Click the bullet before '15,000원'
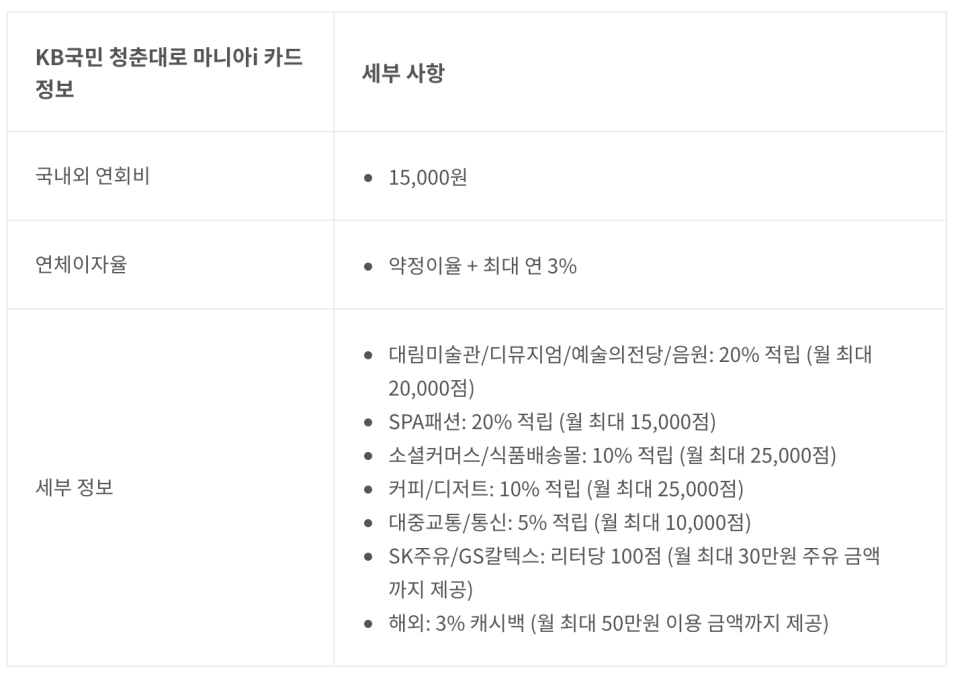The height and width of the screenshot is (685, 966). point(368,178)
